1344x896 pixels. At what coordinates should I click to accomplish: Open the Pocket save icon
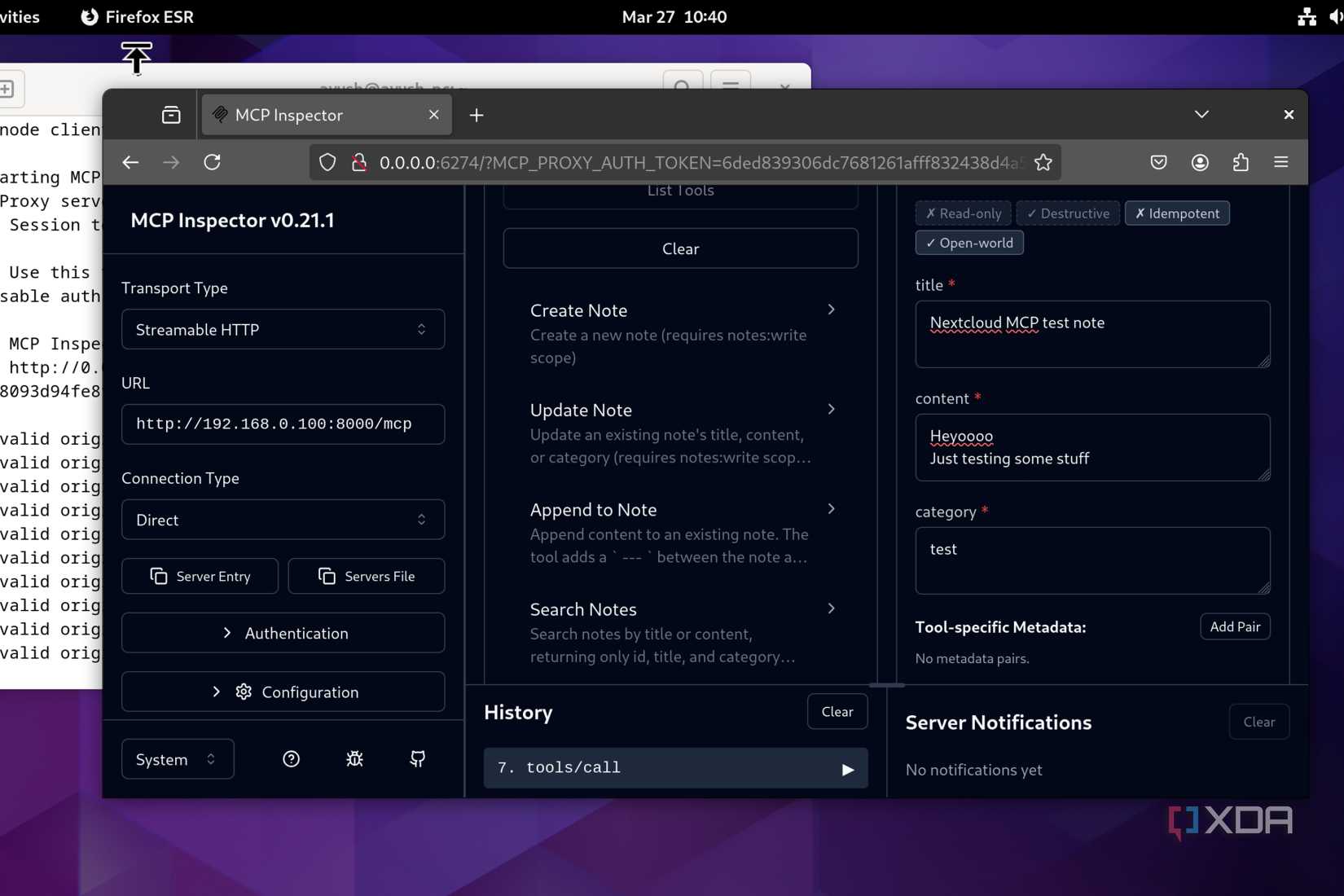[1158, 162]
